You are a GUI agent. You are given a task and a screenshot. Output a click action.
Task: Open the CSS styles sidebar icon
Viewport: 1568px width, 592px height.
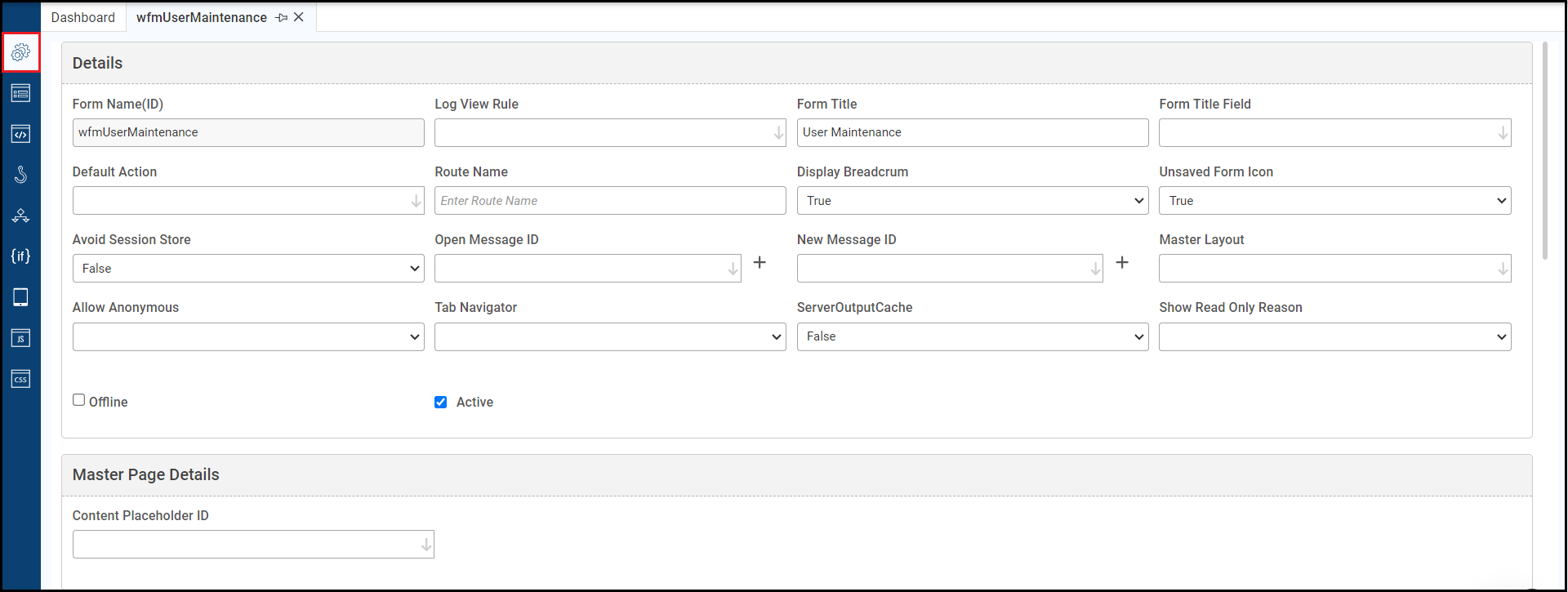point(20,379)
